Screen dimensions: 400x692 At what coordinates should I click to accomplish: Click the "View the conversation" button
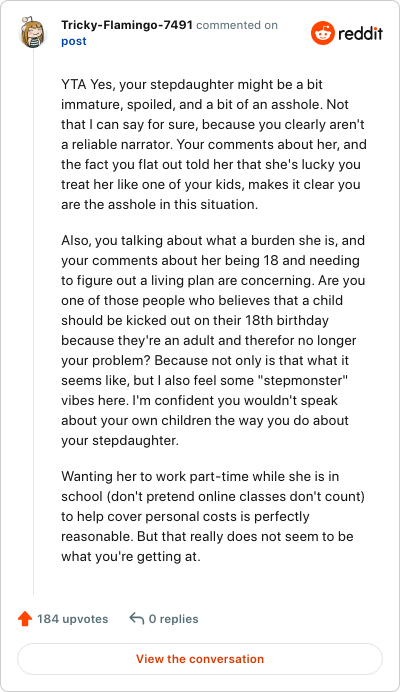point(200,659)
